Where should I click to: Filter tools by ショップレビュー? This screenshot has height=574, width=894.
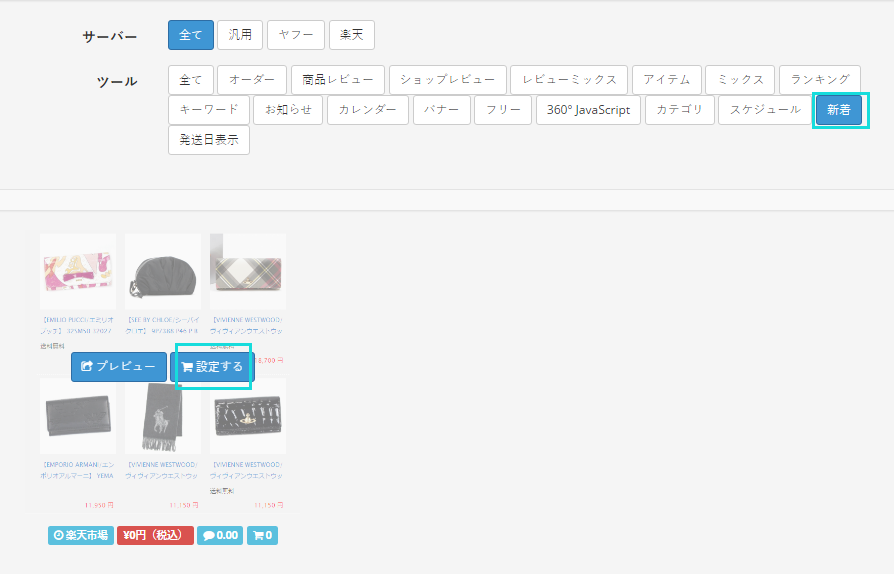[448, 80]
